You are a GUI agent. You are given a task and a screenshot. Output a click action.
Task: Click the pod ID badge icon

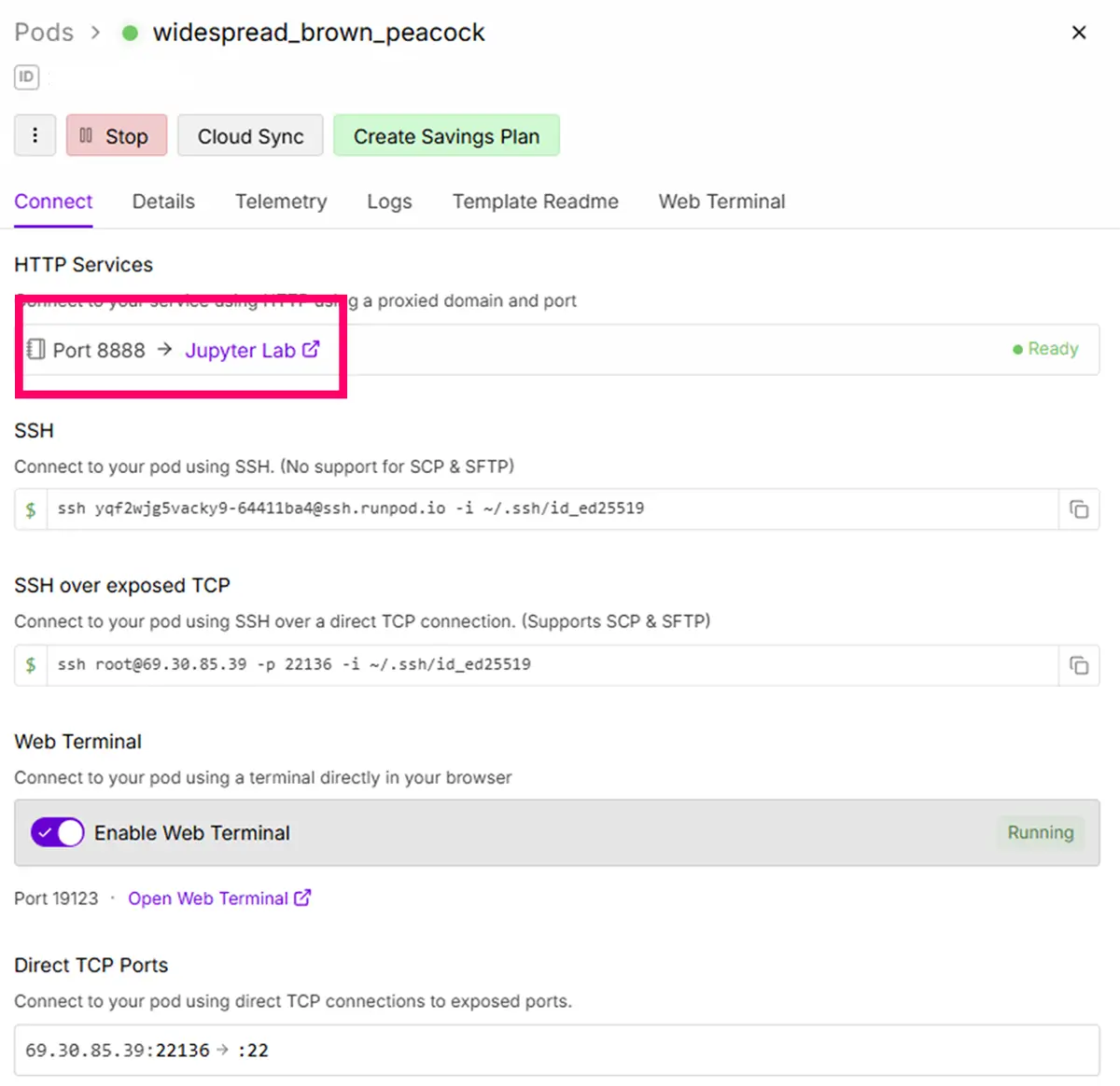click(26, 77)
